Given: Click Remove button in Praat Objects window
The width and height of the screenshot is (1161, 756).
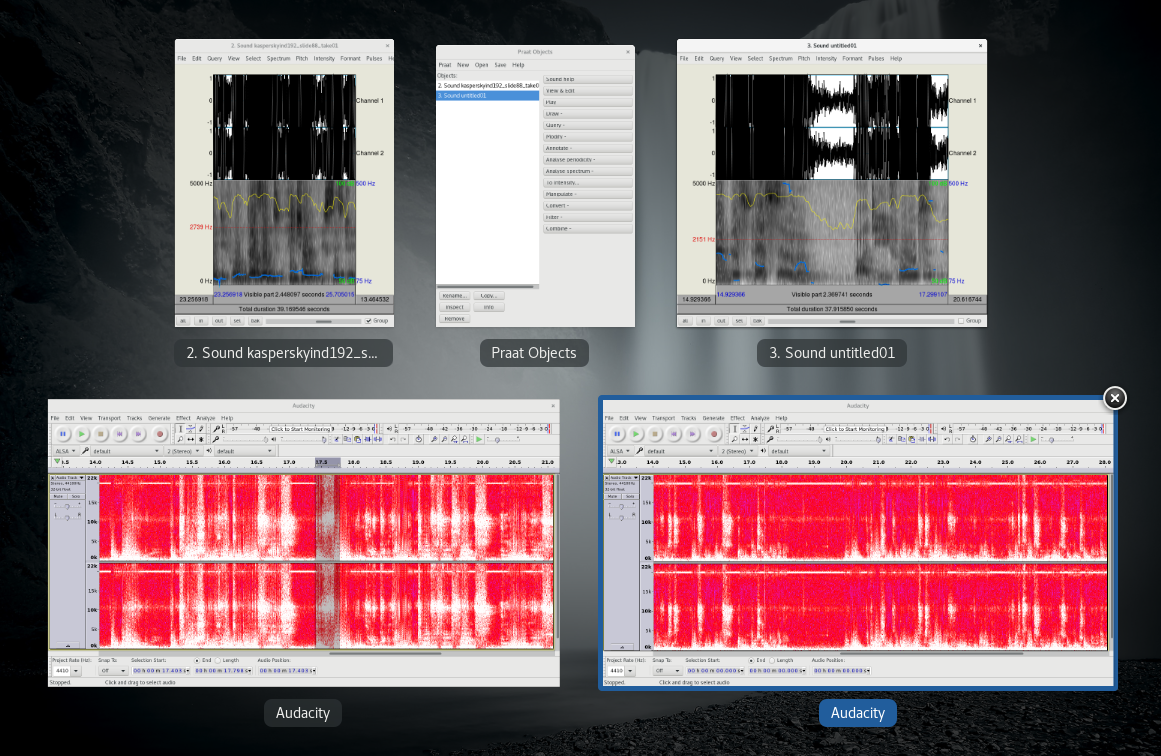Looking at the screenshot, I should pos(455,318).
